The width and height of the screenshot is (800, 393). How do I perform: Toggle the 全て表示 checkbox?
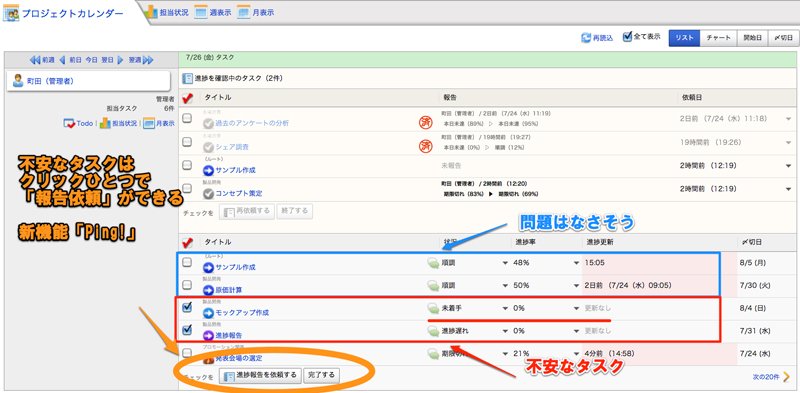point(628,37)
